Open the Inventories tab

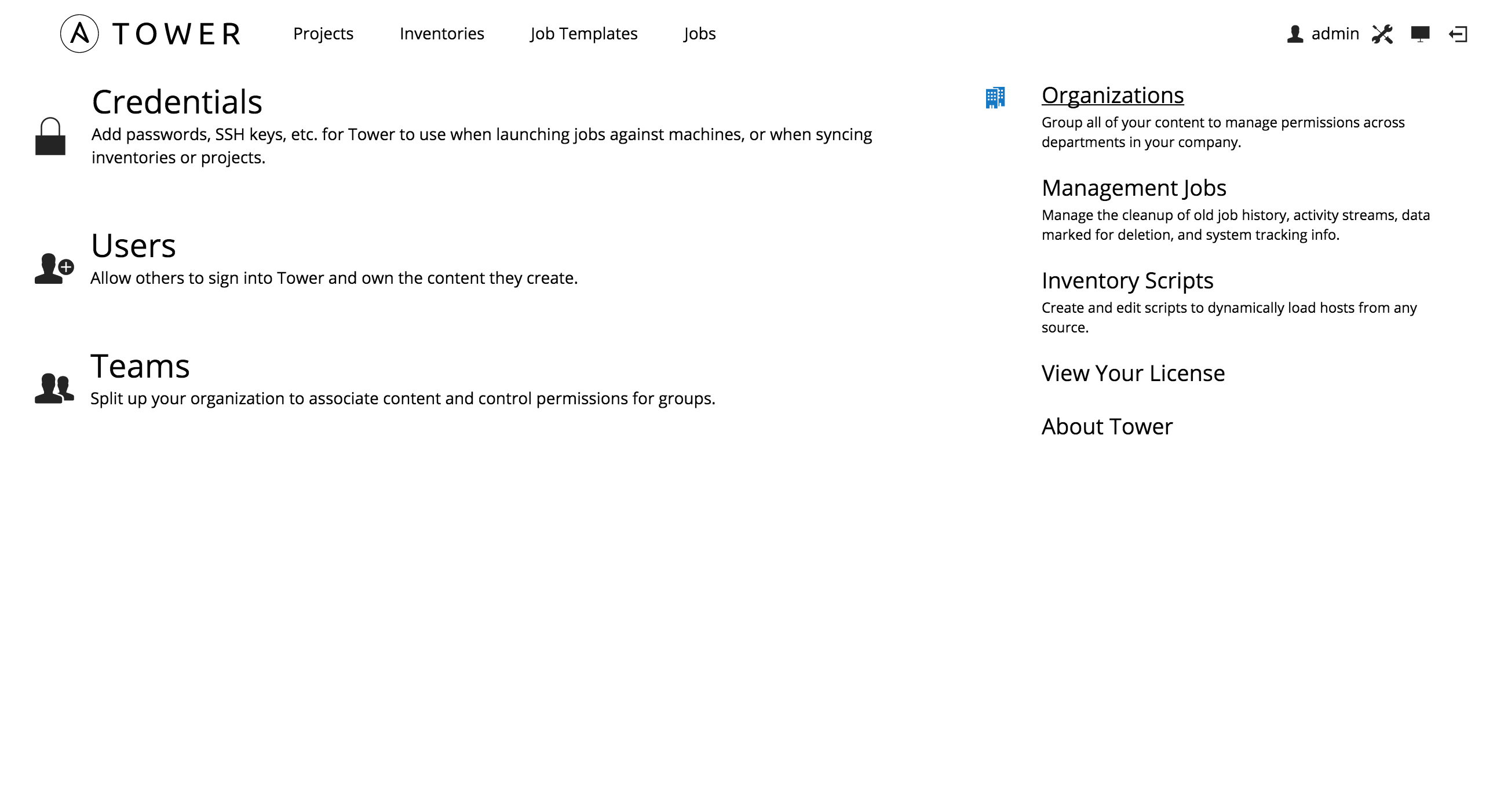[x=441, y=34]
